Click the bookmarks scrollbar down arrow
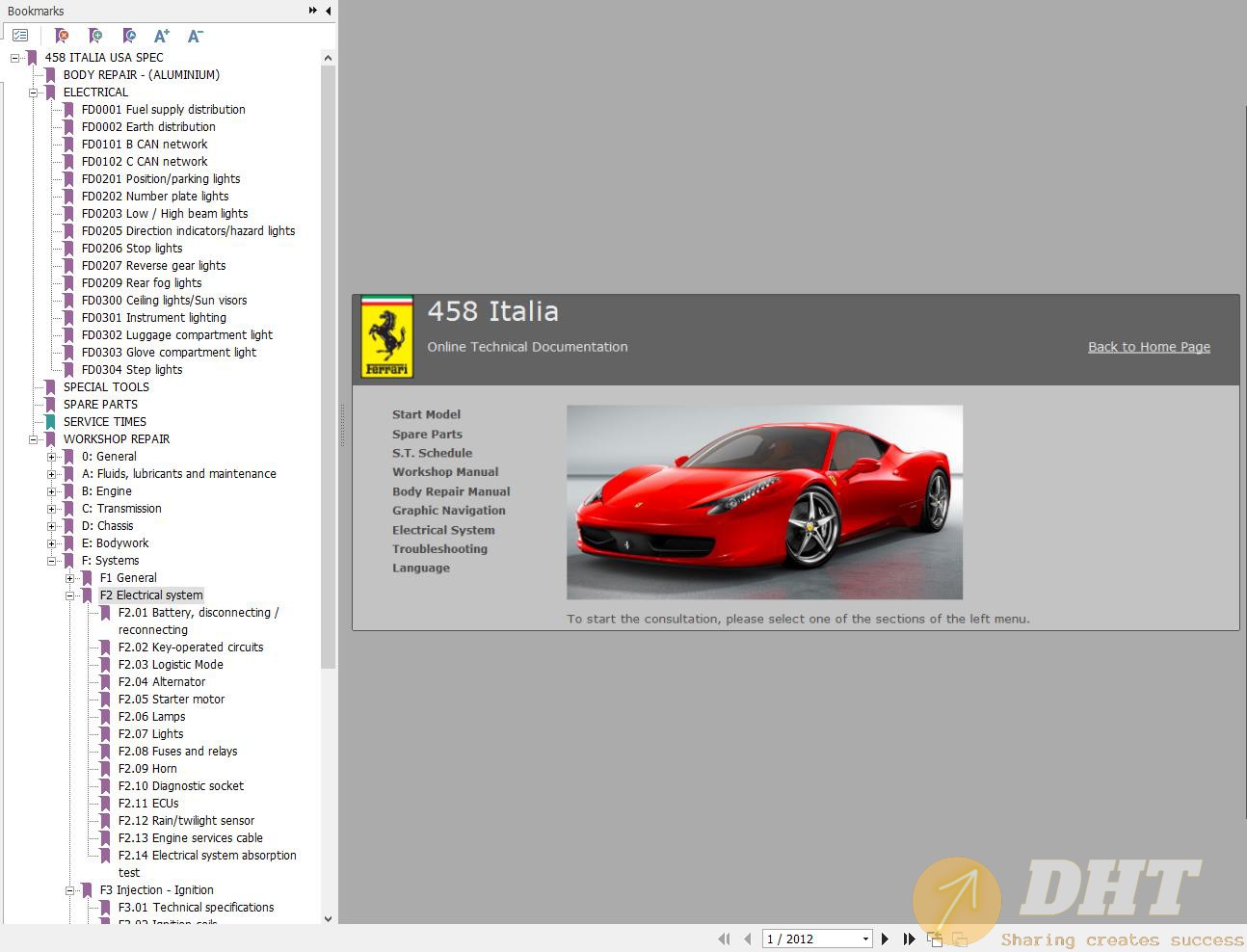This screenshot has height=952, width=1247. pos(328,918)
